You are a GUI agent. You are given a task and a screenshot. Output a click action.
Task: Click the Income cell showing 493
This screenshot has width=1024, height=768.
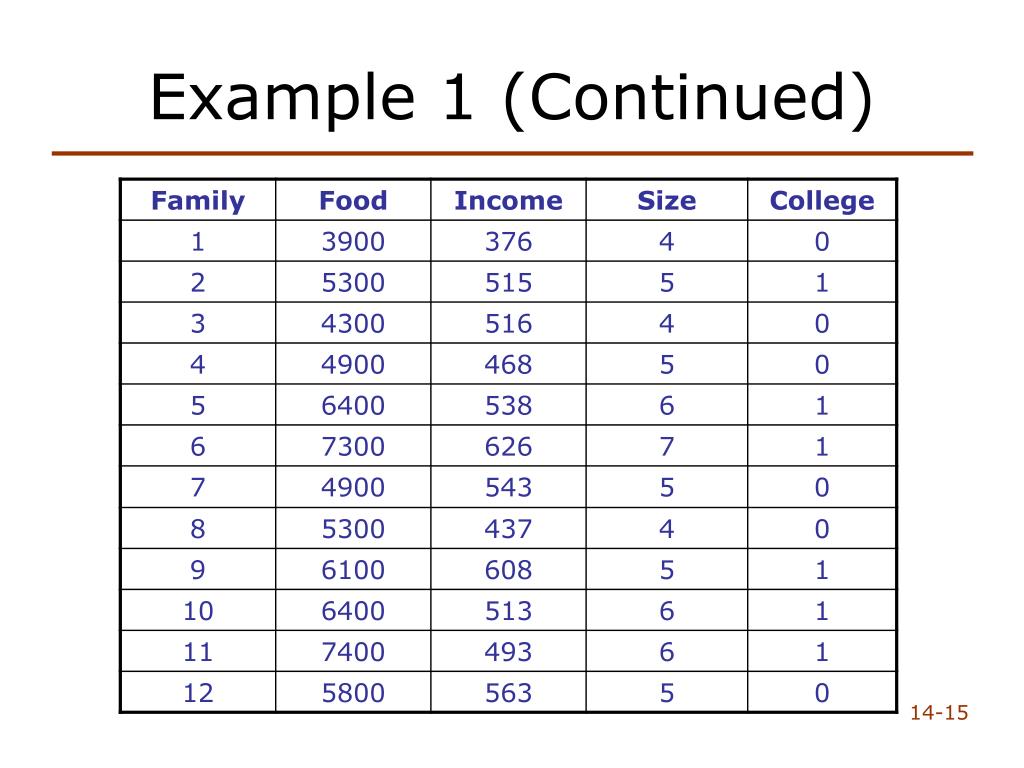click(508, 652)
